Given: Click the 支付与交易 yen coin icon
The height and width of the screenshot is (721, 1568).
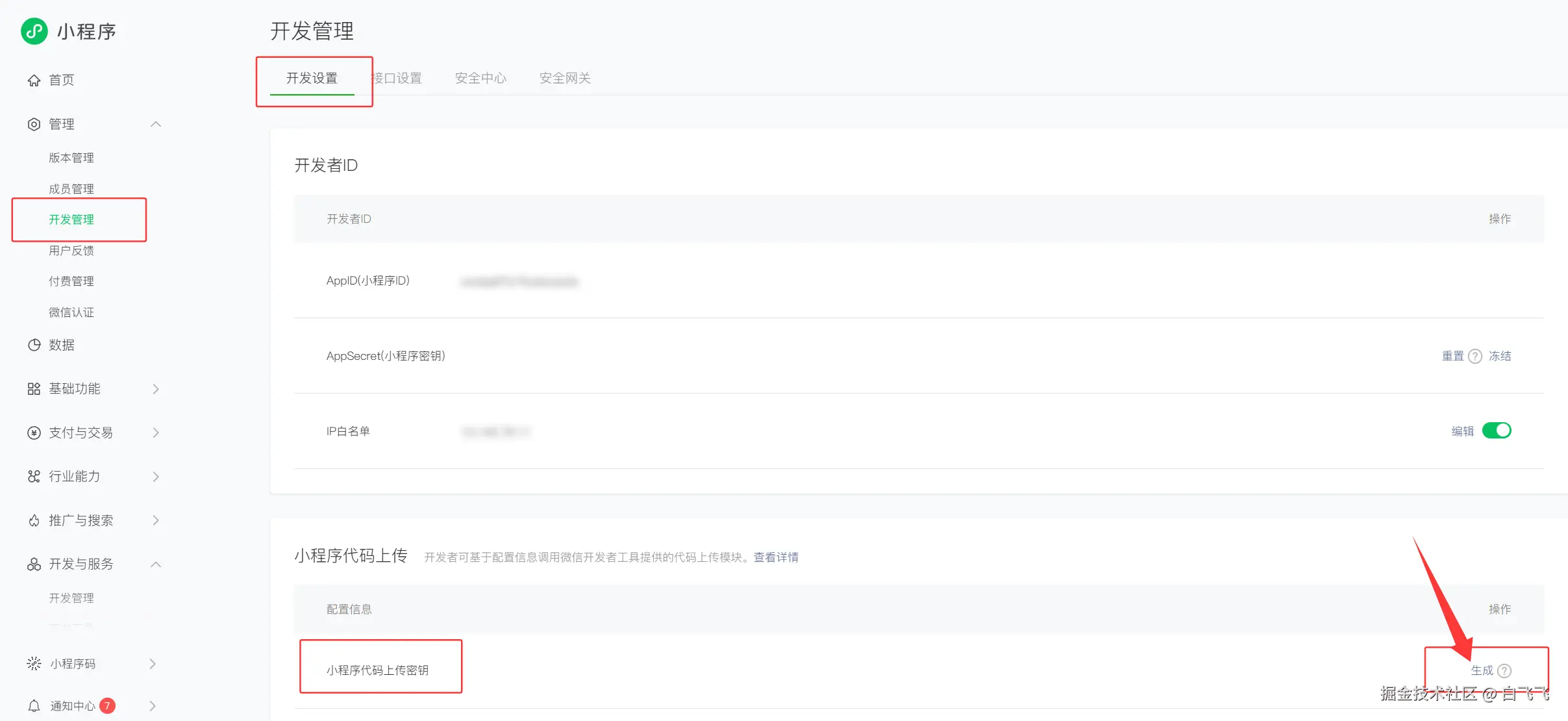Looking at the screenshot, I should coord(34,433).
